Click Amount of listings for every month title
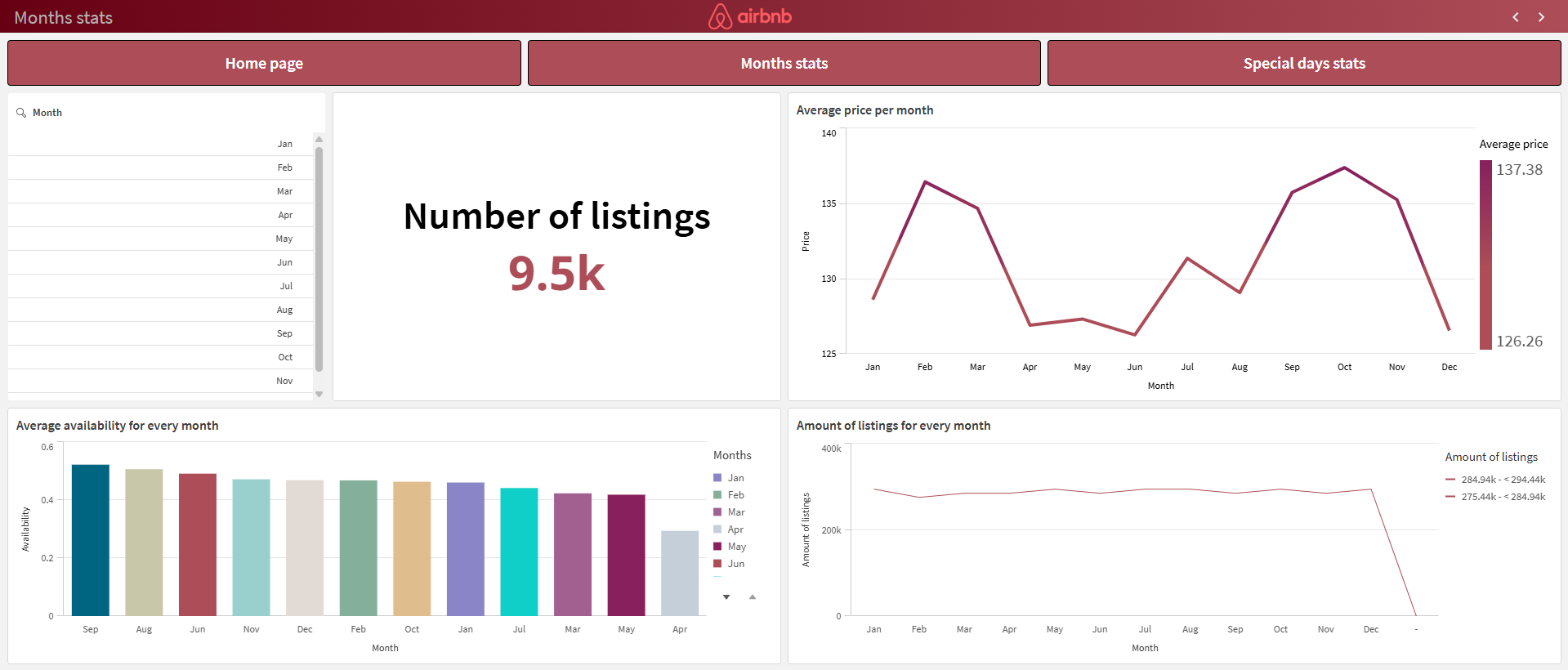This screenshot has width=1568, height=670. [893, 426]
